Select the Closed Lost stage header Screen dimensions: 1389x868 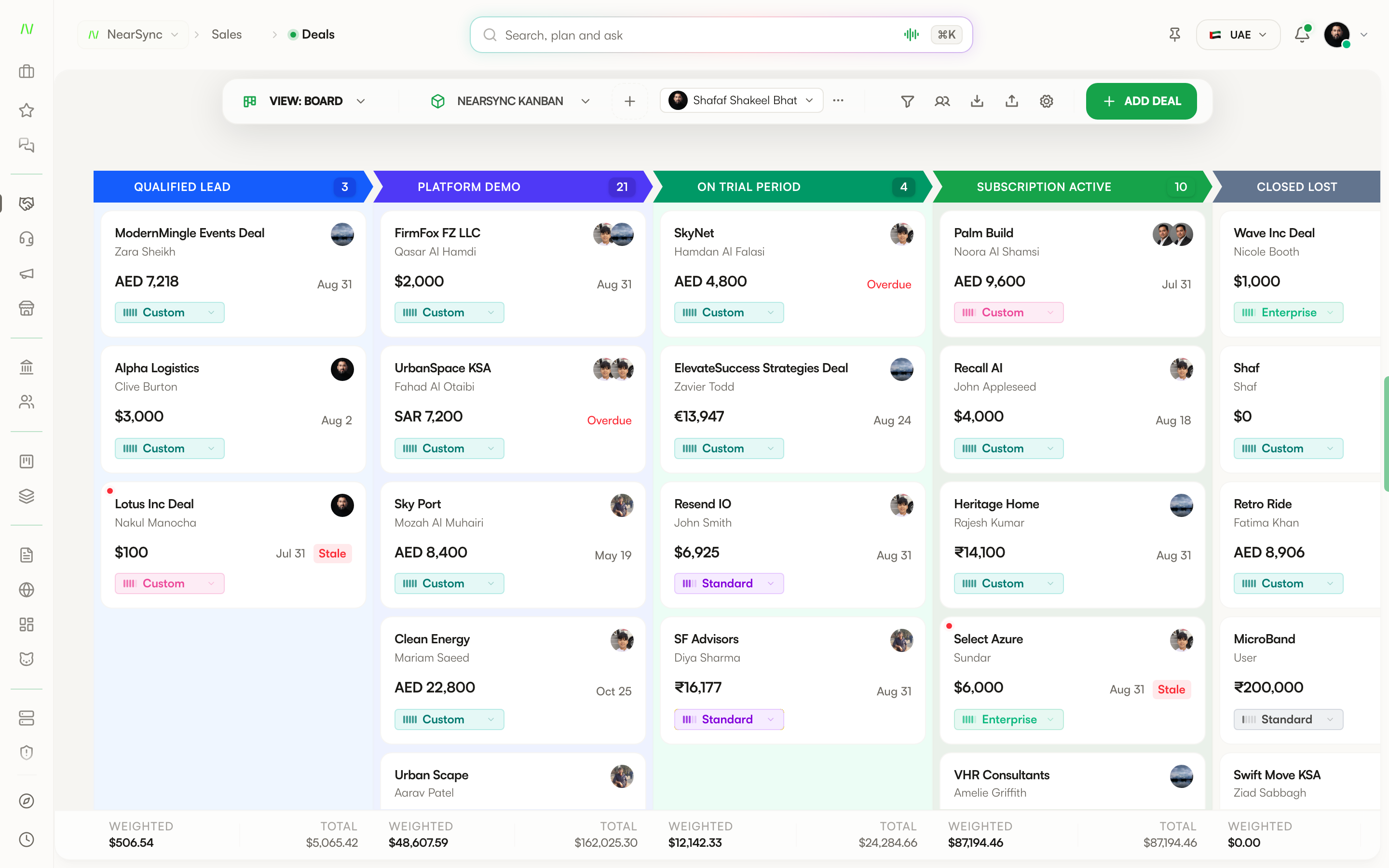coord(1297,187)
